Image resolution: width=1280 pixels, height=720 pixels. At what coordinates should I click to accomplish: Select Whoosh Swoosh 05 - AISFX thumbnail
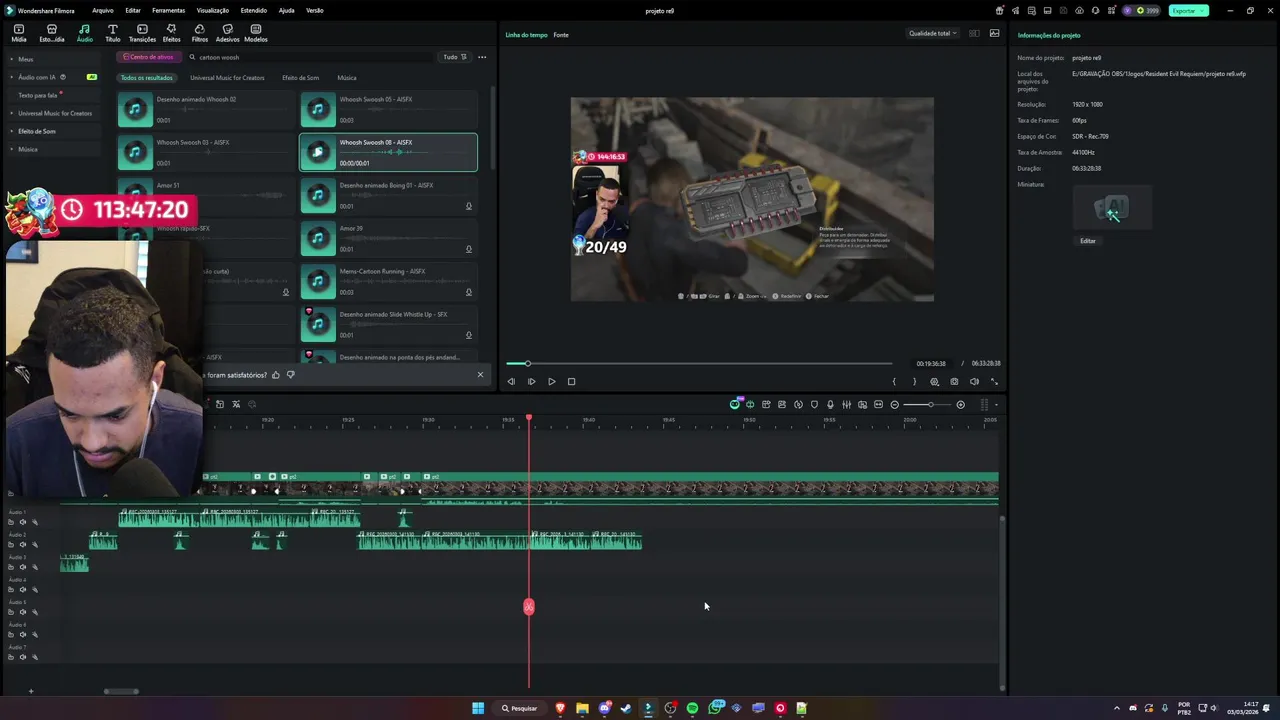click(318, 109)
